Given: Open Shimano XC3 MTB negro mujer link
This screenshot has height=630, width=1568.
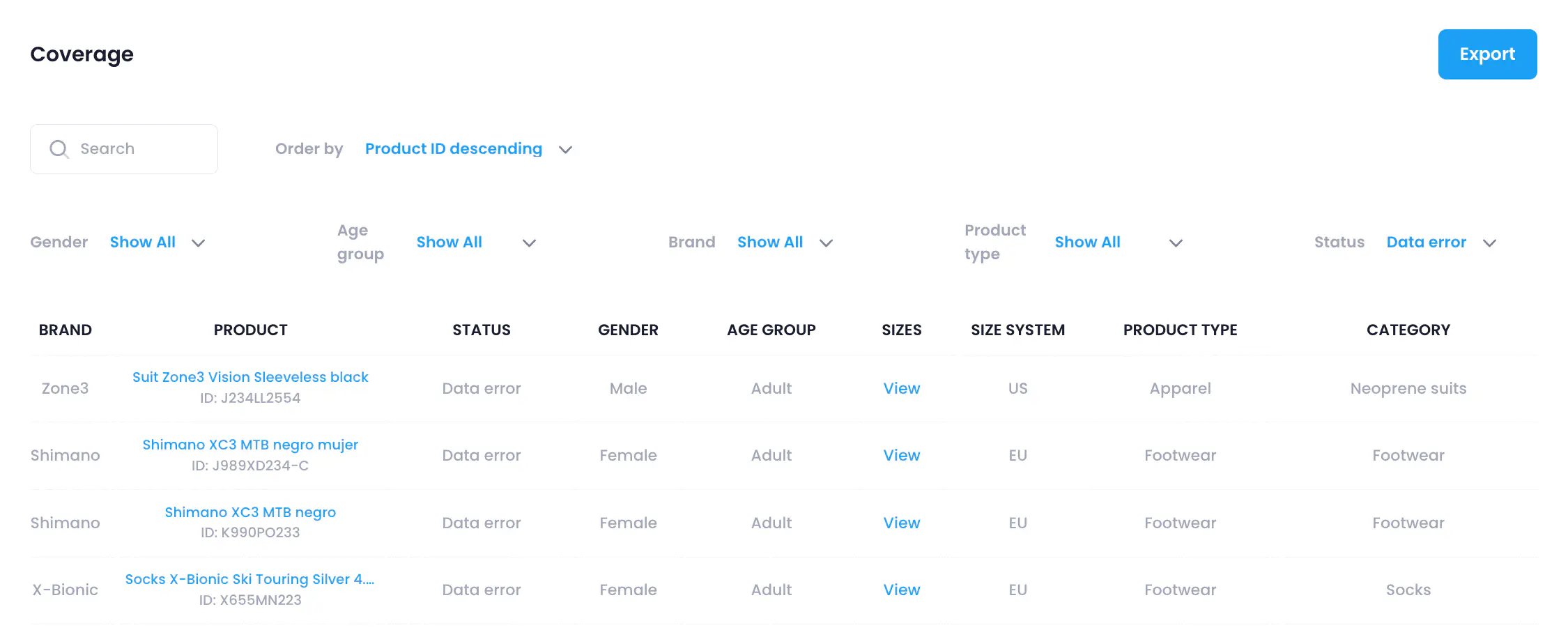Looking at the screenshot, I should [x=250, y=445].
